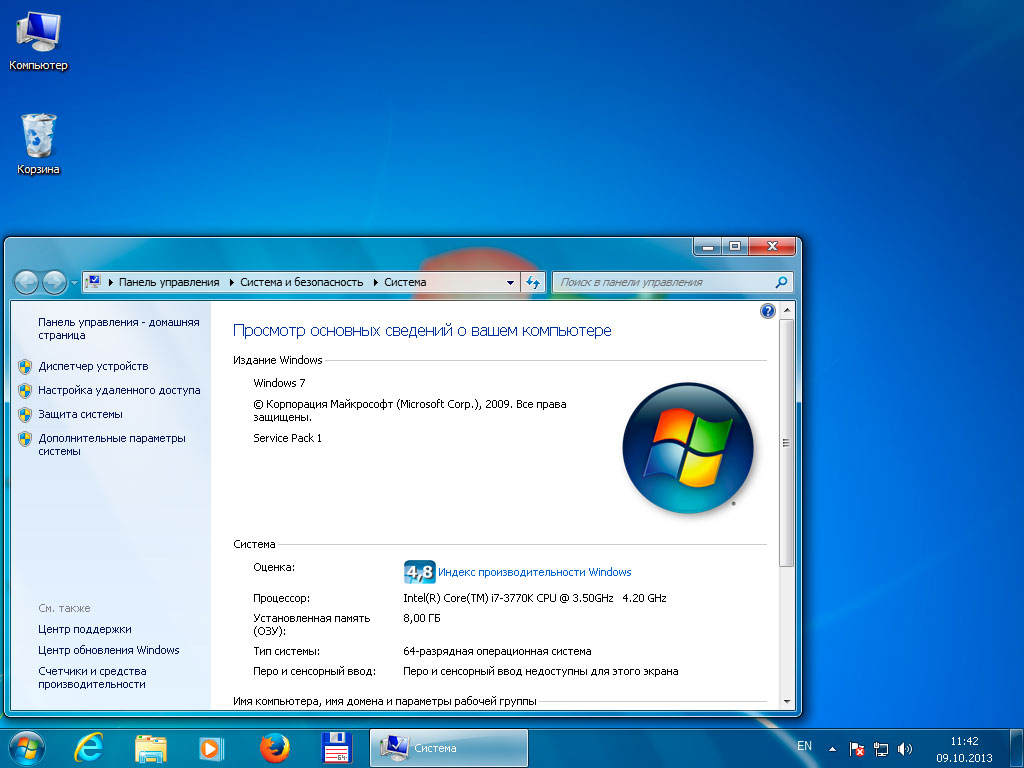Expand the address bar history dropdown
Screen dimensions: 1024x768
point(510,282)
